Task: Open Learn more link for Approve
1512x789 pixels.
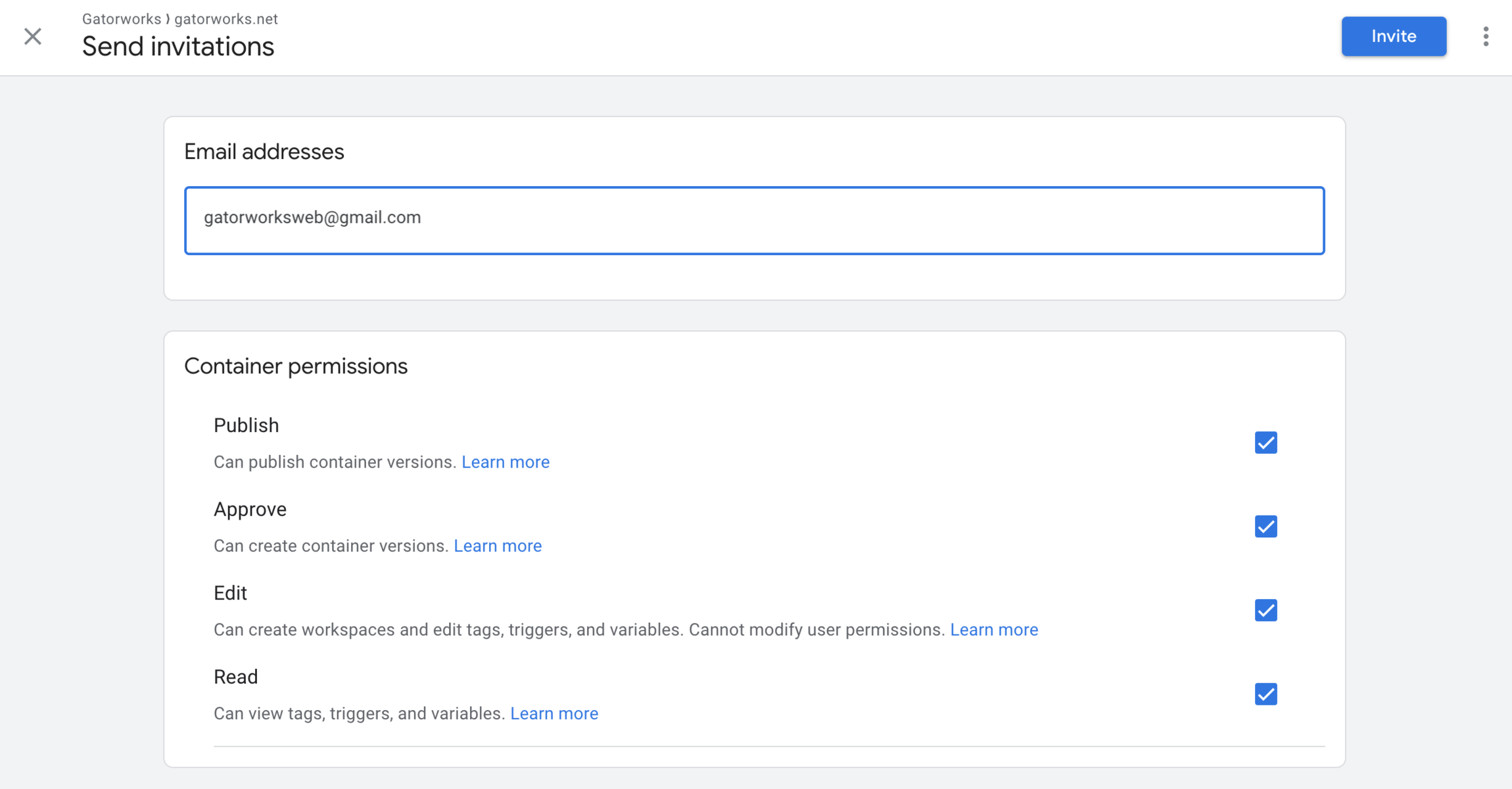Action: (498, 546)
